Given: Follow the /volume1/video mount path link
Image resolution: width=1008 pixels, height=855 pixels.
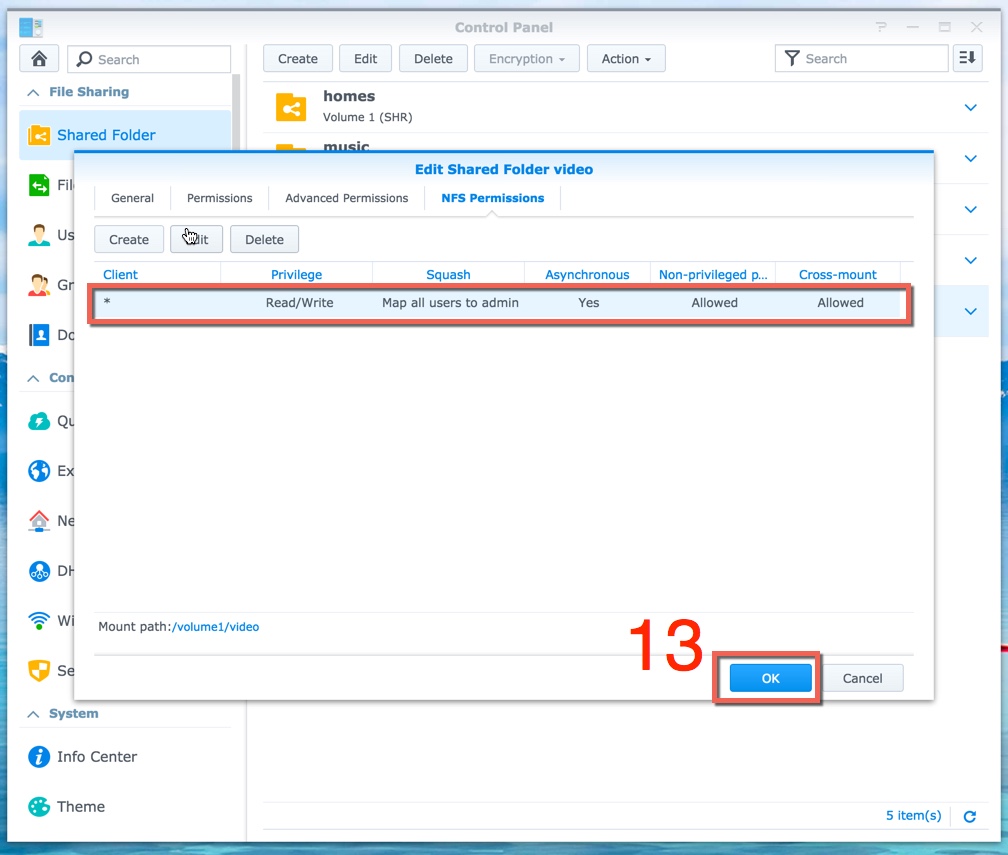Looking at the screenshot, I should pos(215,627).
